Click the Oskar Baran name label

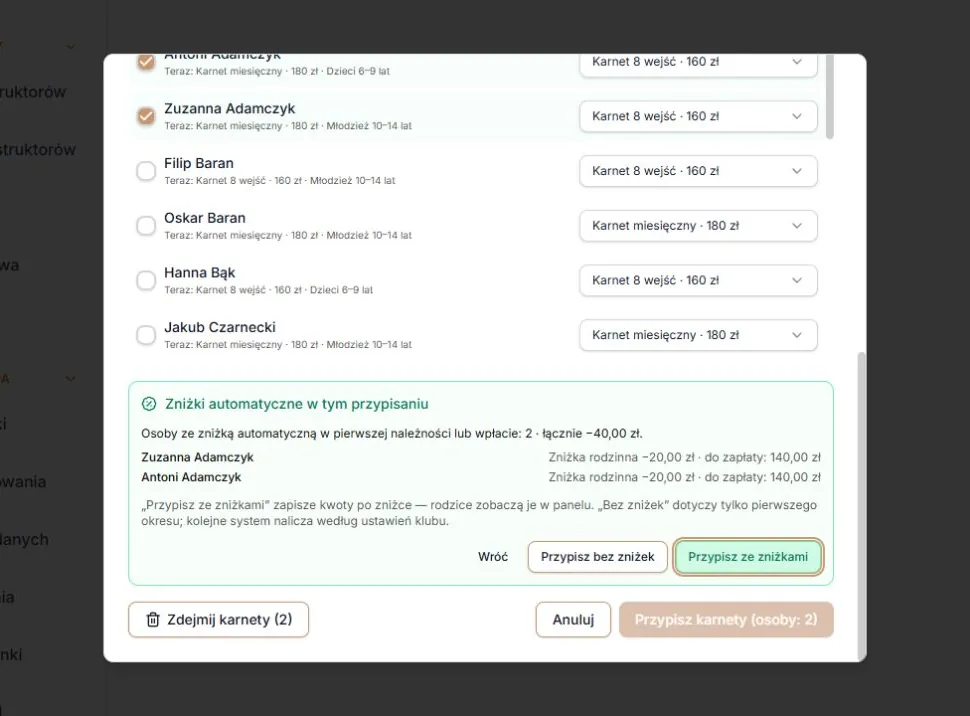tap(205, 218)
